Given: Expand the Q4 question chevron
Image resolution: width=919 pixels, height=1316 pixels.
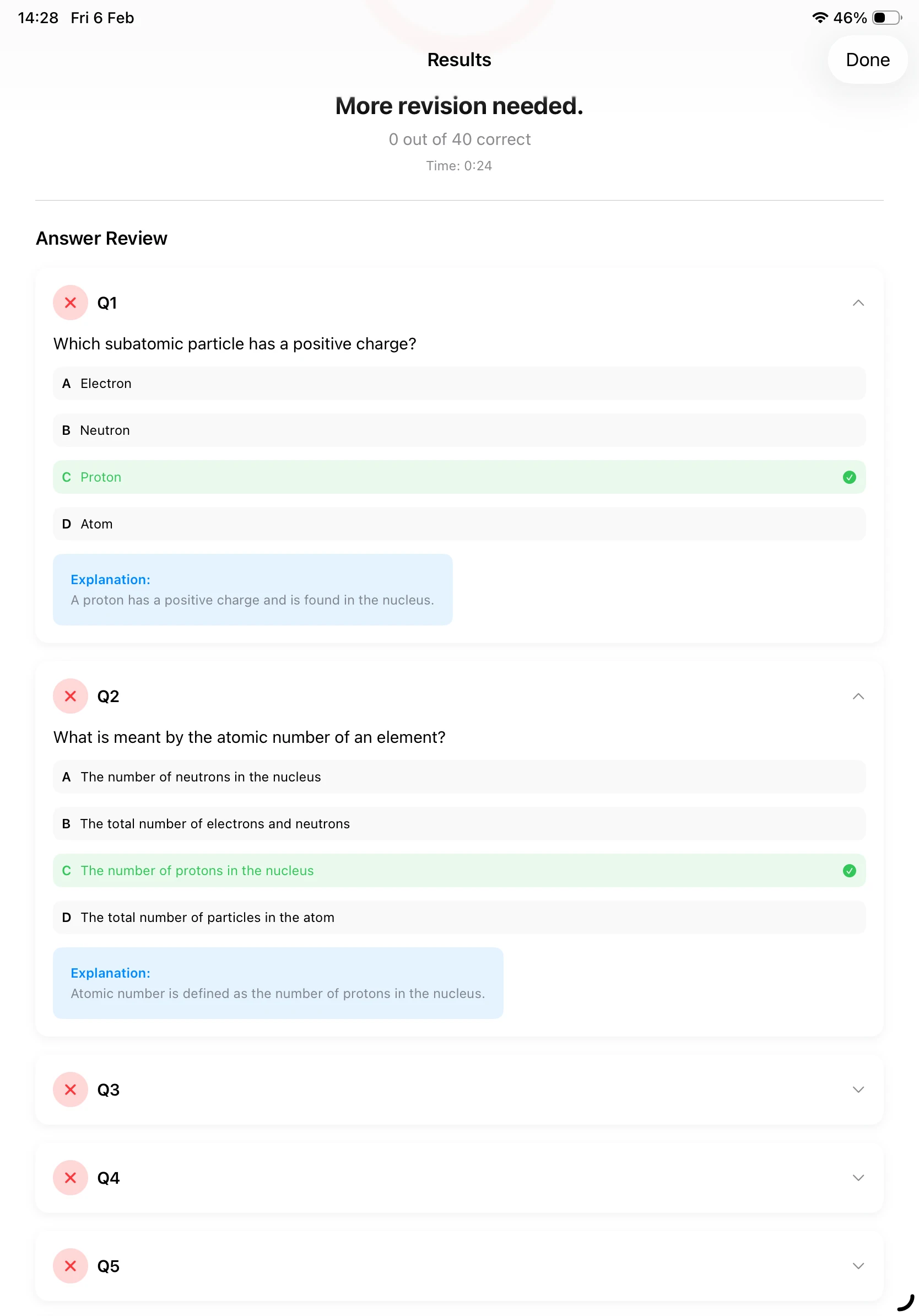Looking at the screenshot, I should click(x=858, y=1177).
